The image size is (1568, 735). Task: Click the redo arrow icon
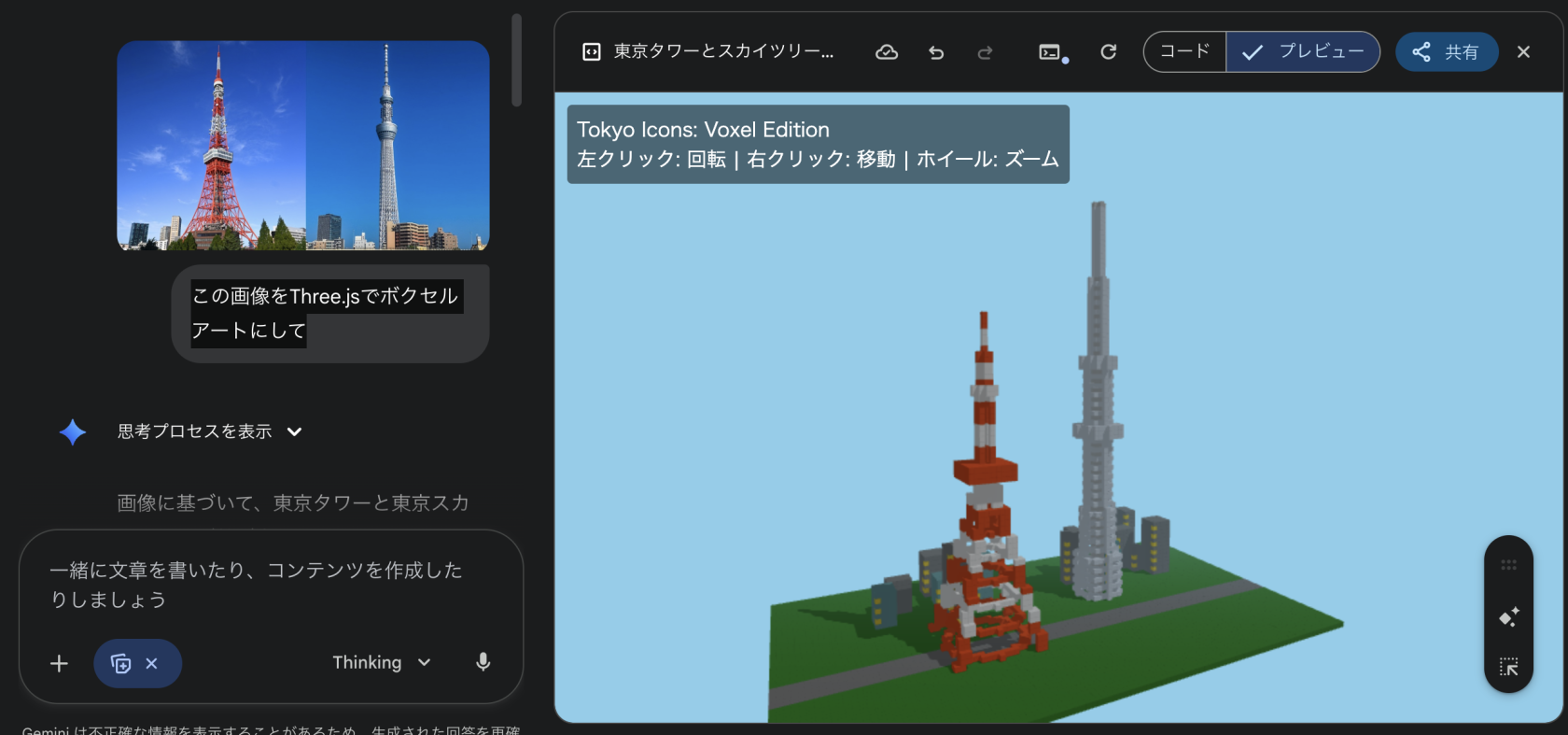[985, 52]
